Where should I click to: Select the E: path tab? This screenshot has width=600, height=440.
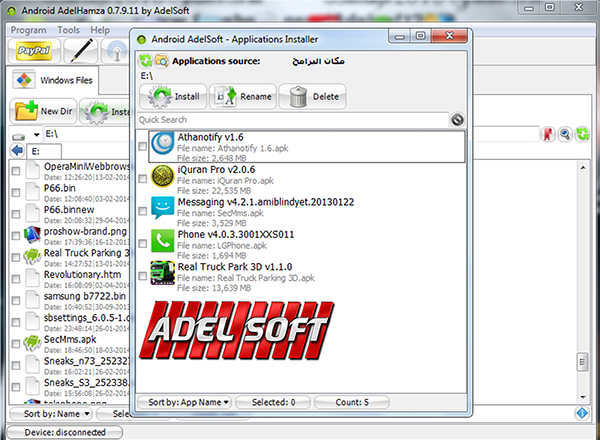(44, 151)
